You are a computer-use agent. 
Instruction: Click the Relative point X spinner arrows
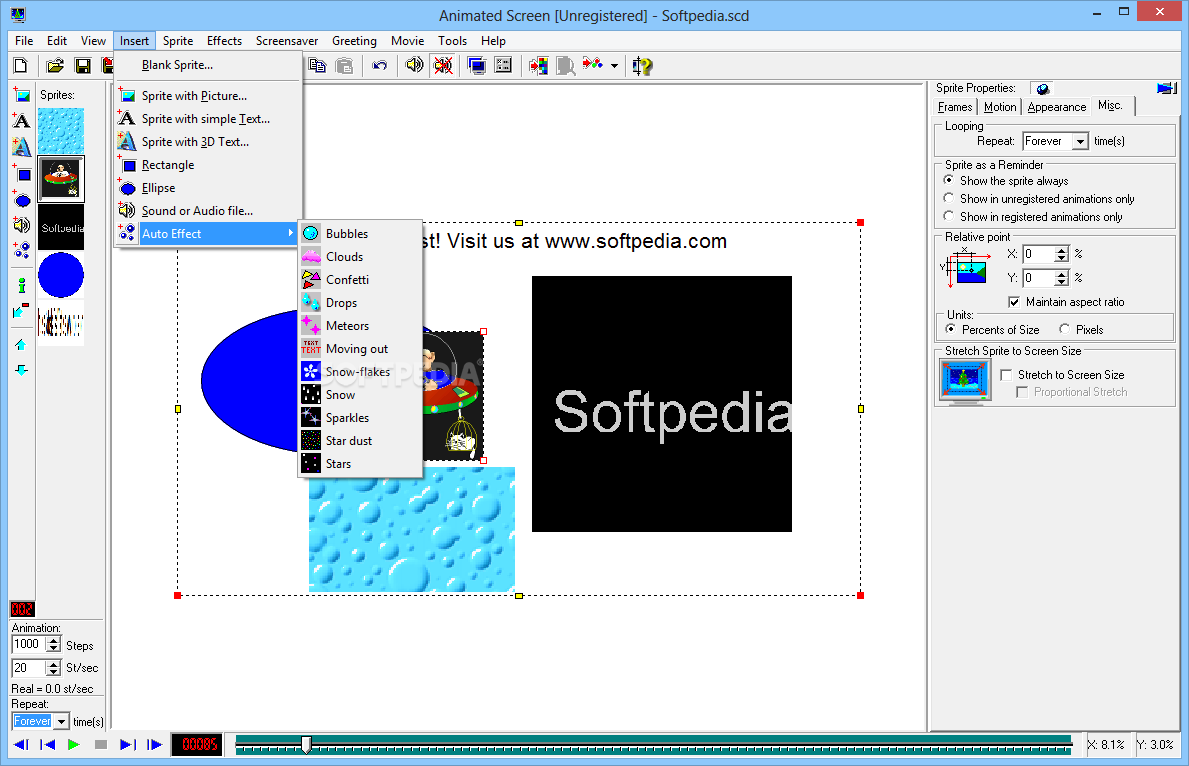point(1062,254)
